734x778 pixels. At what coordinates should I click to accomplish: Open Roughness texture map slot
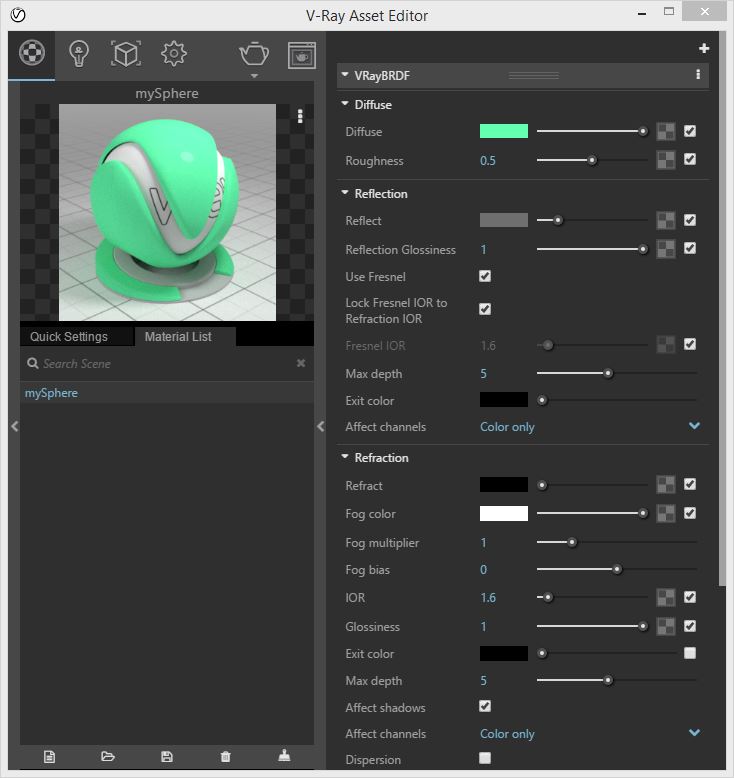666,160
